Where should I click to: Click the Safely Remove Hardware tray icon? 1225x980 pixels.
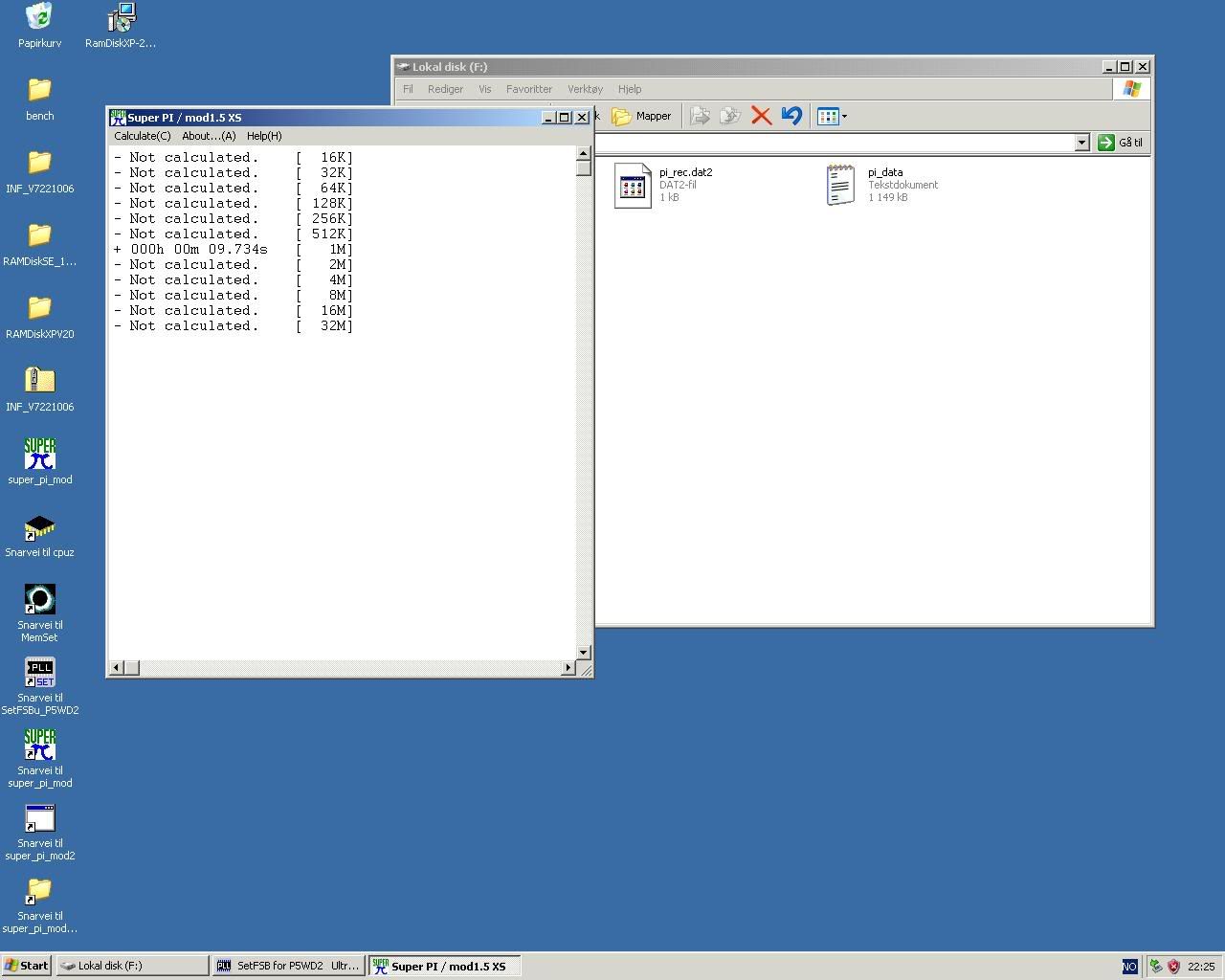click(x=1156, y=967)
